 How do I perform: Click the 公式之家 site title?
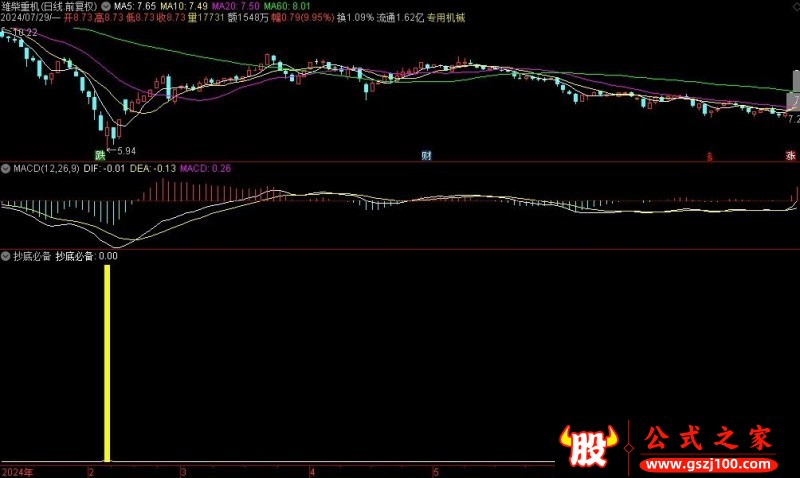click(706, 437)
